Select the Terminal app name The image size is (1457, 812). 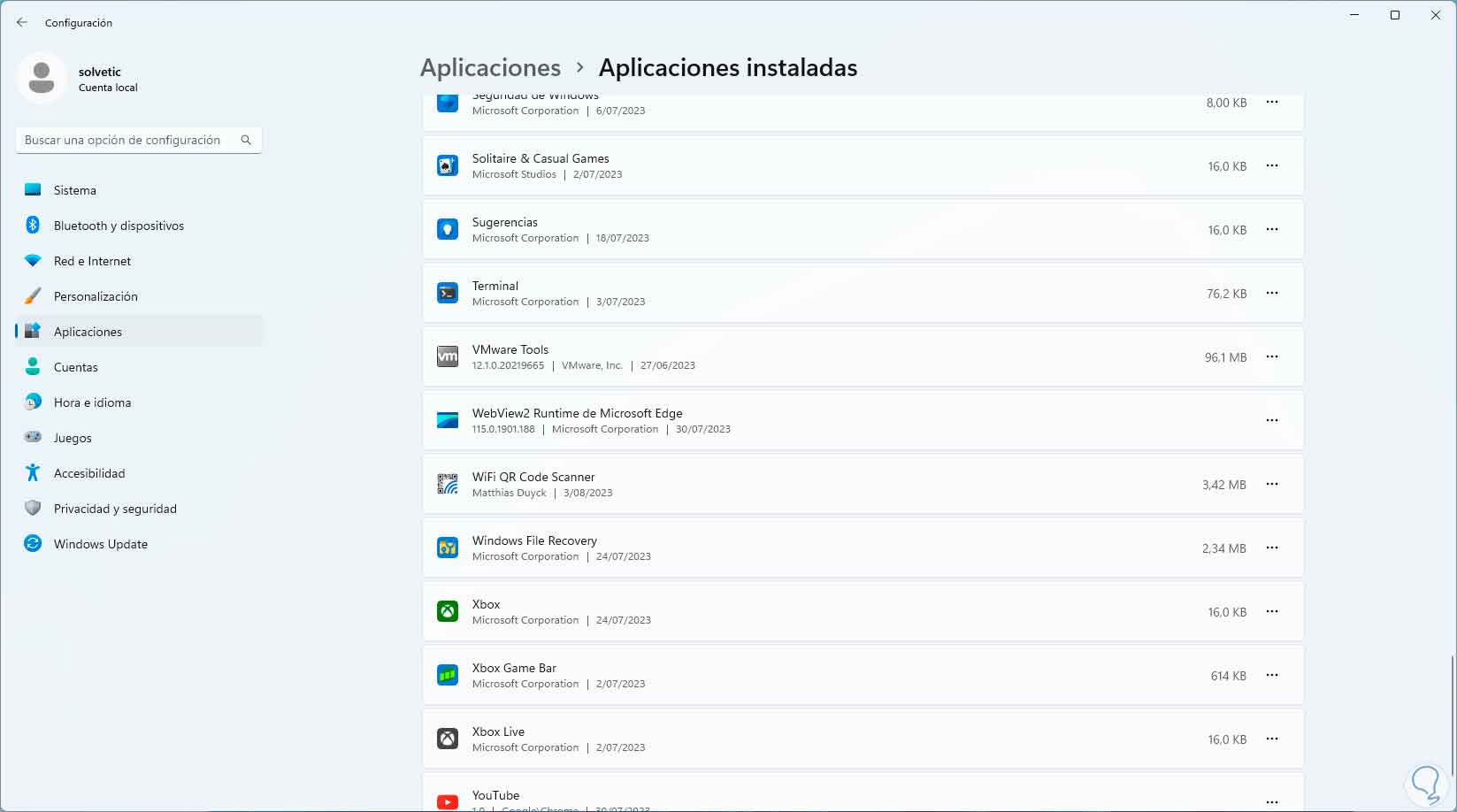pos(495,286)
